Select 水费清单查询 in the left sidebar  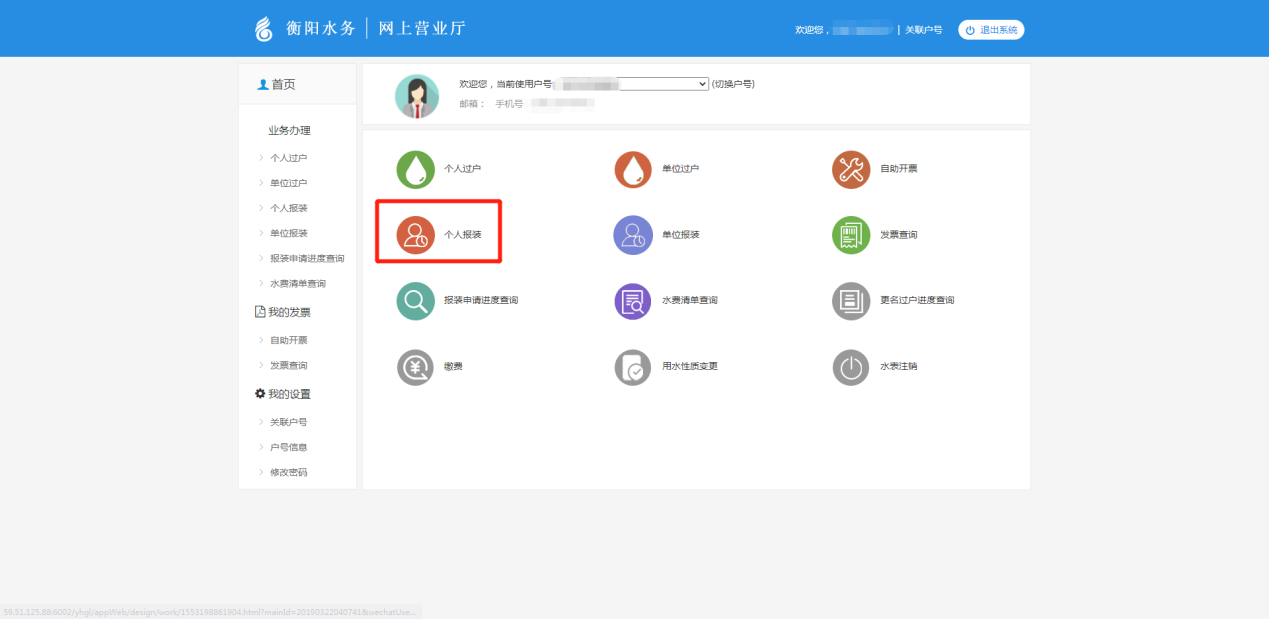(297, 284)
